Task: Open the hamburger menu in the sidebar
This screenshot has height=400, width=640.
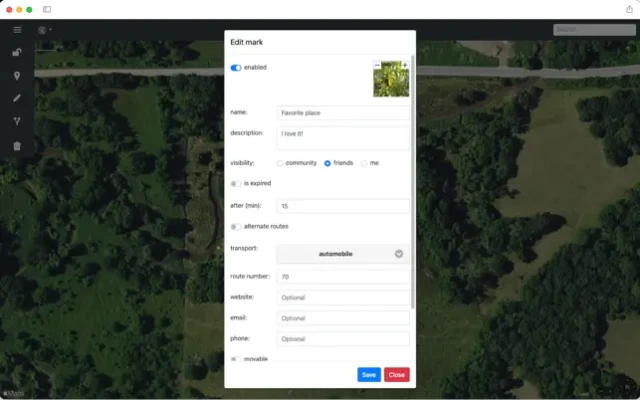Action: coord(17,30)
